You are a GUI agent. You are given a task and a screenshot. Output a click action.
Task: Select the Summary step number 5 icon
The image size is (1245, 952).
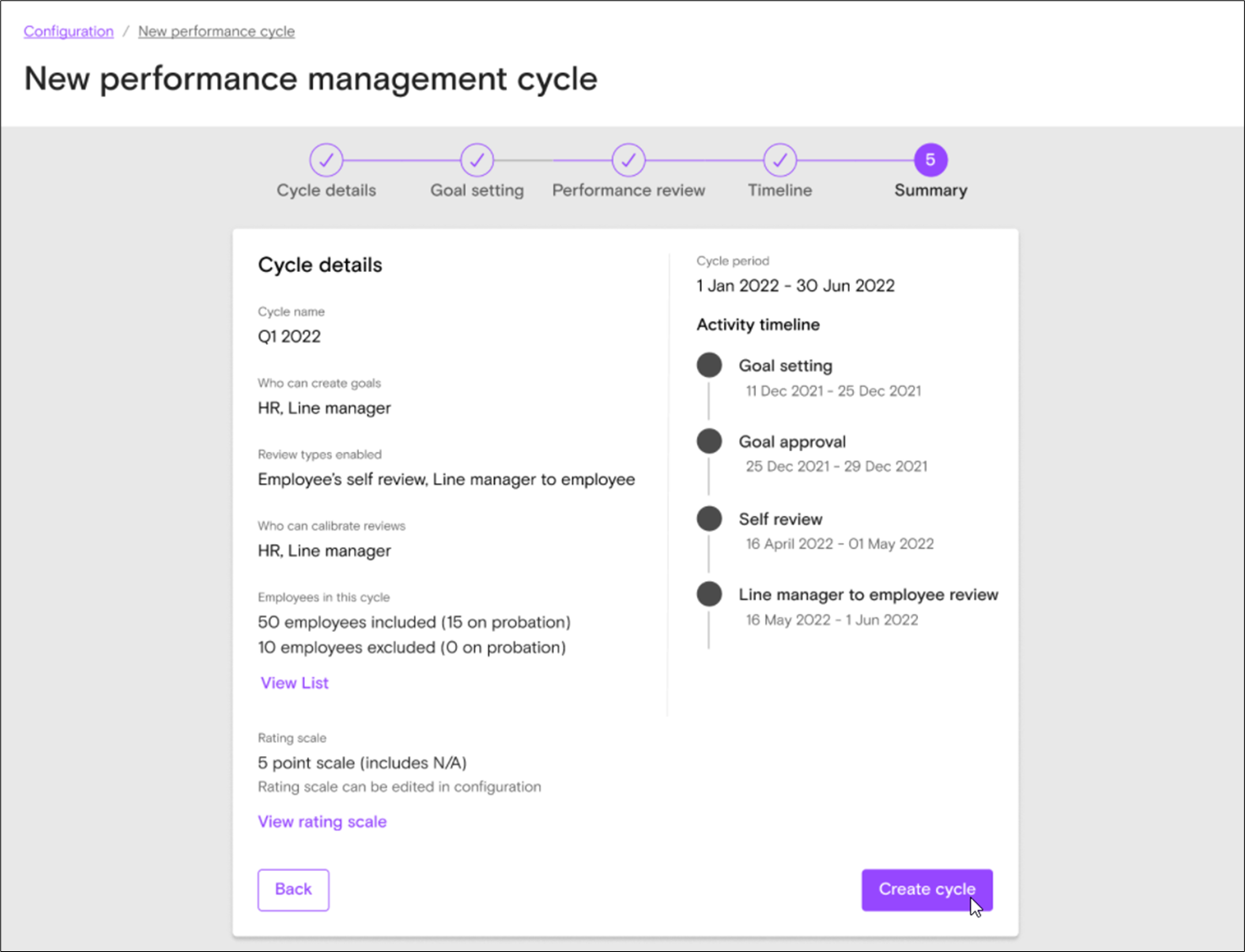pos(930,160)
